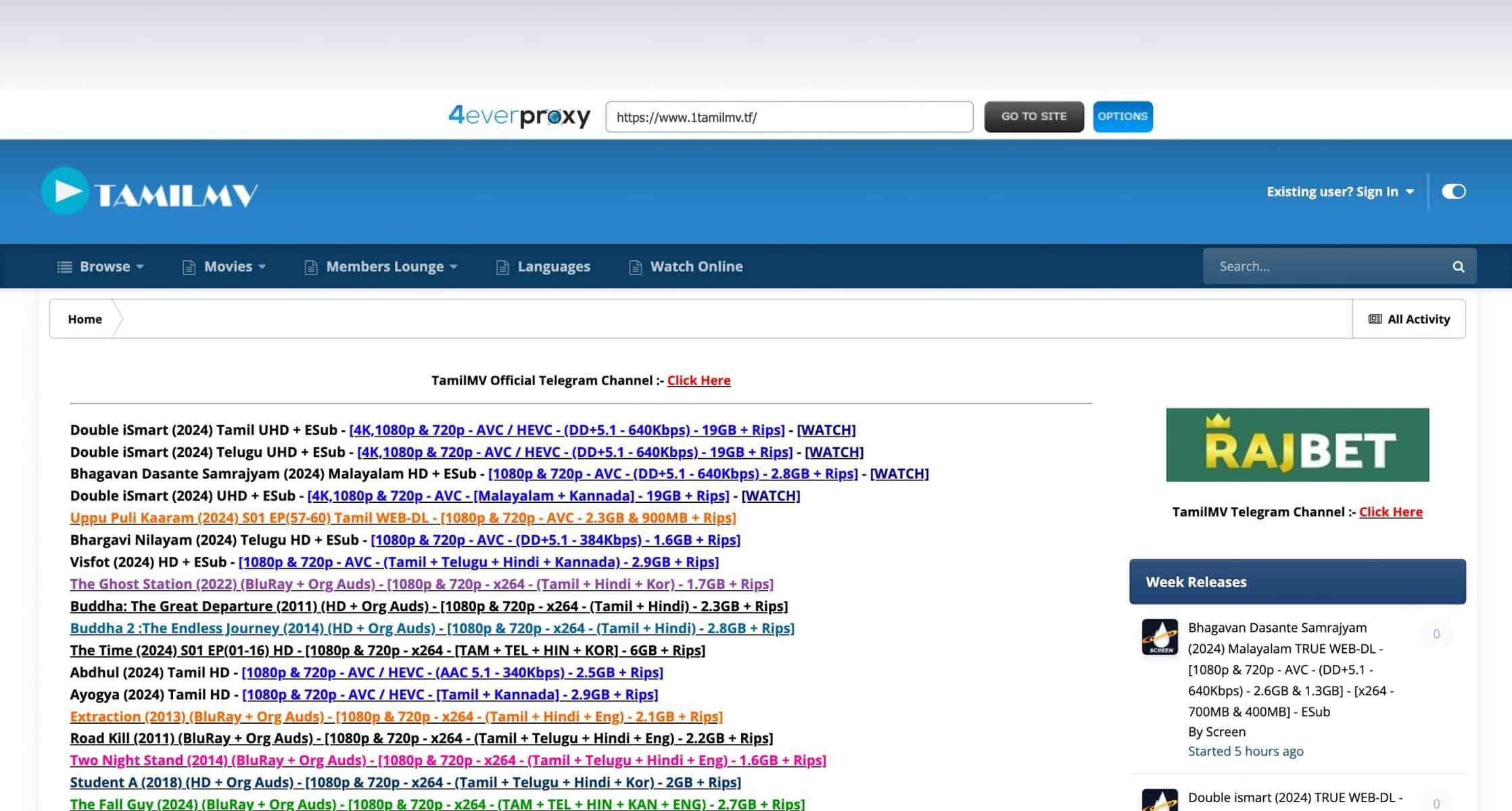Expand the Movies dropdown menu

click(x=225, y=266)
